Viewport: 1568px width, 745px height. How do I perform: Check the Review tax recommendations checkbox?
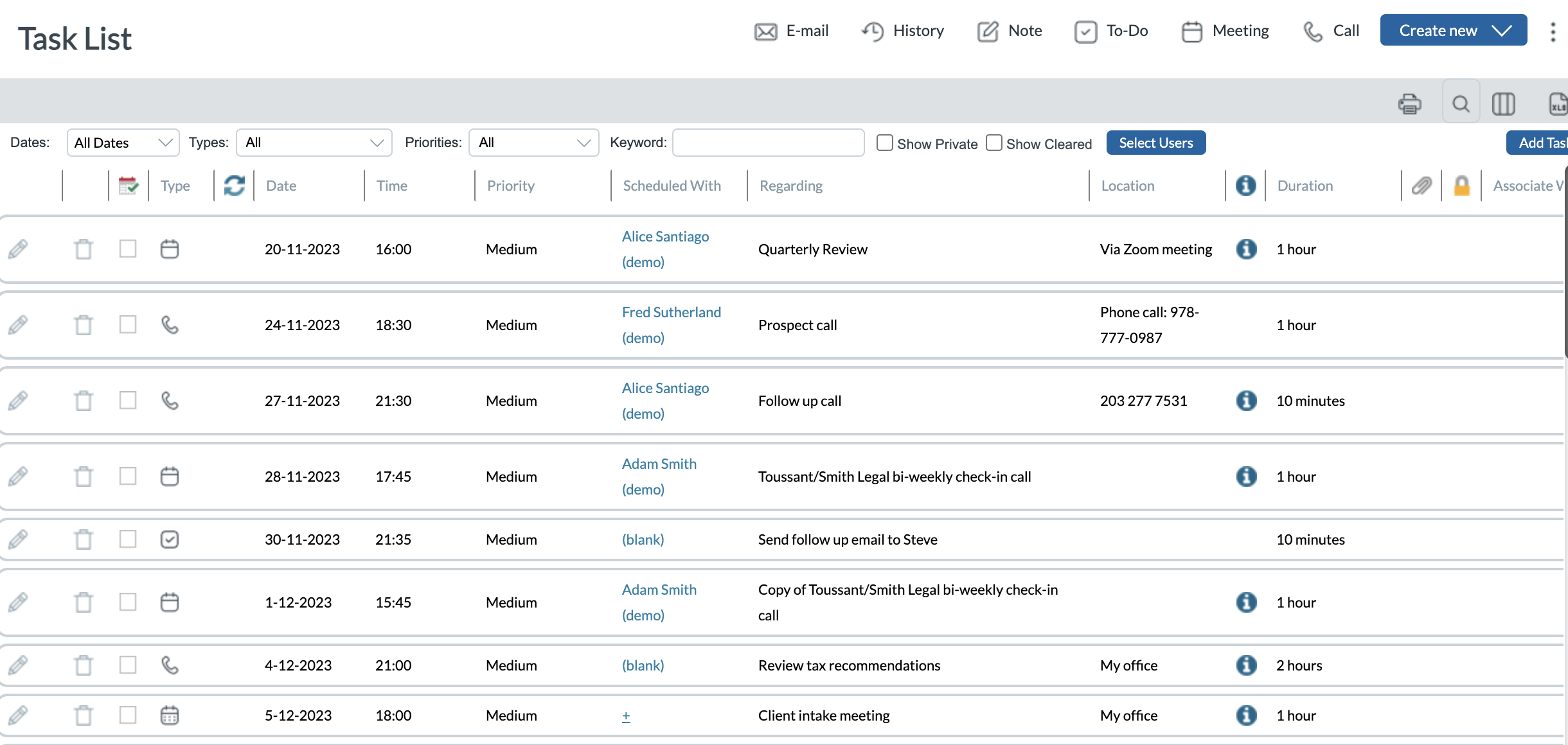(x=128, y=665)
